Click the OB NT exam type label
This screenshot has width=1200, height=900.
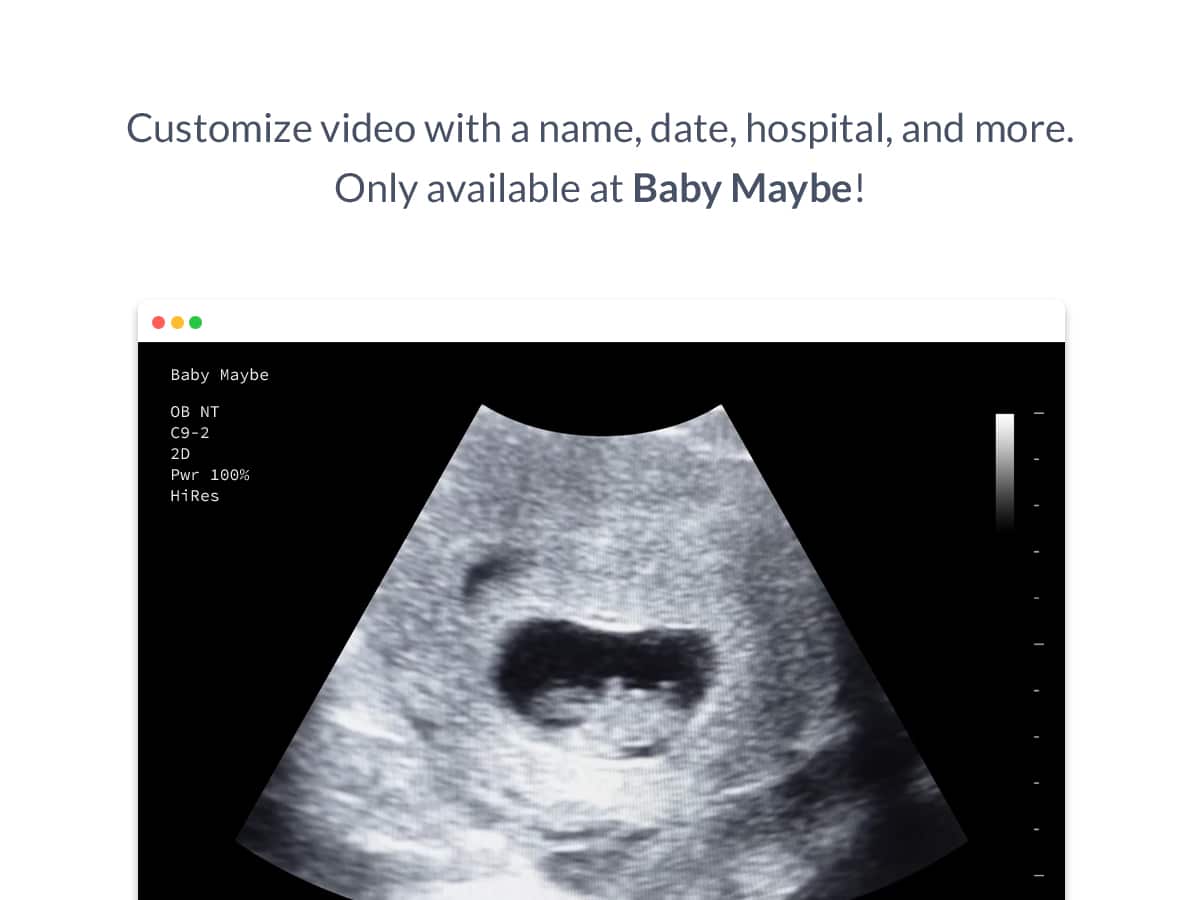pyautogui.click(x=194, y=412)
